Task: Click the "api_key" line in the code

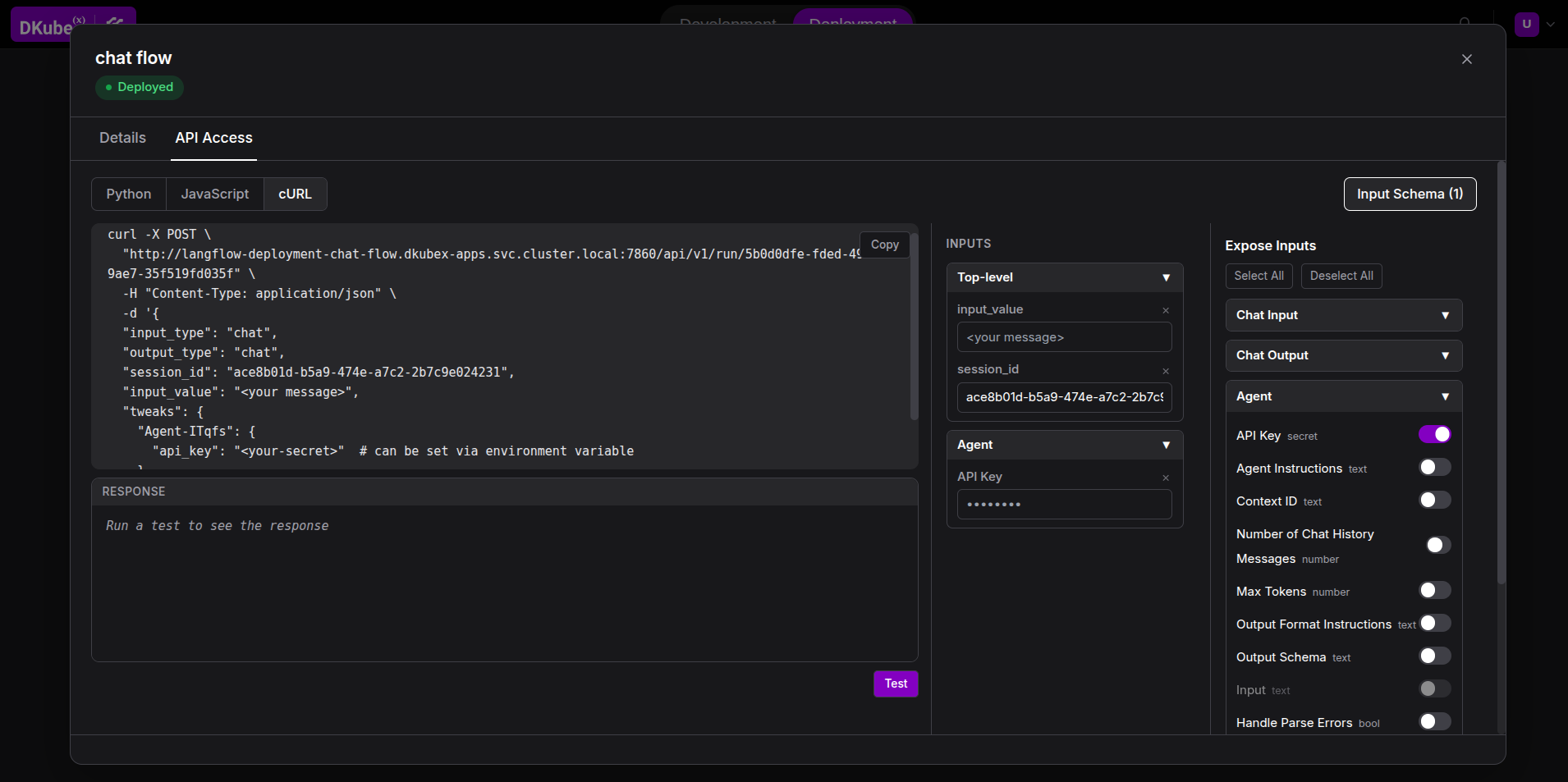Action: tap(392, 451)
